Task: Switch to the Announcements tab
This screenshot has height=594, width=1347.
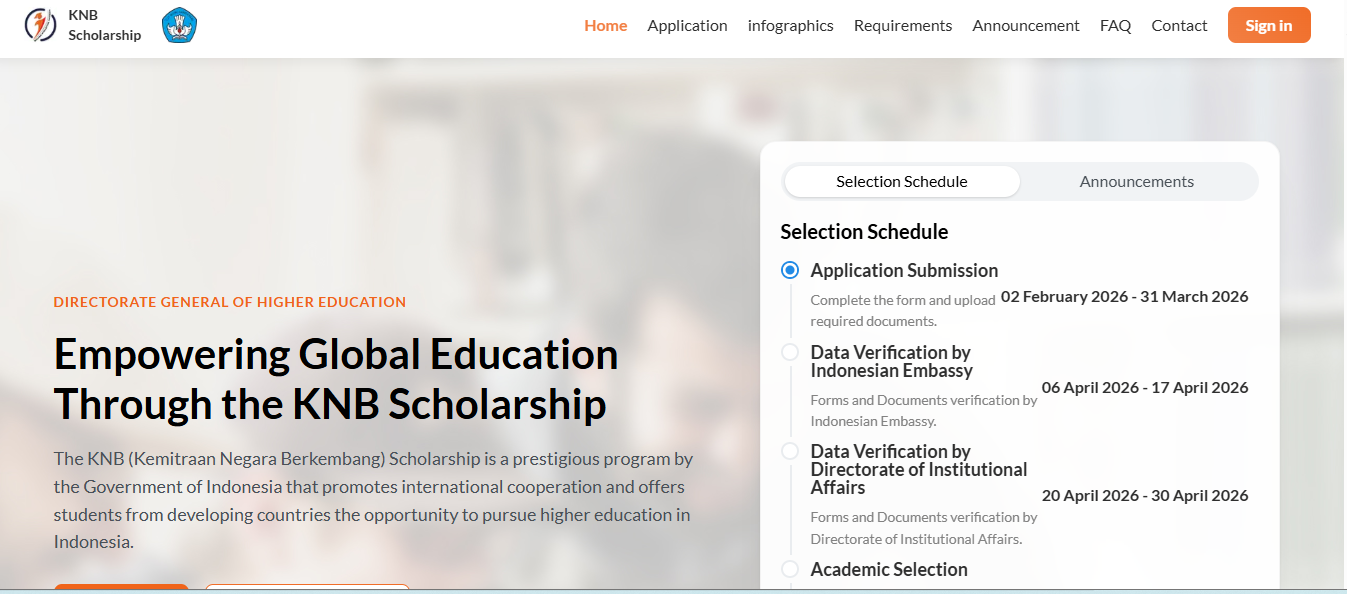Action: [x=1136, y=182]
